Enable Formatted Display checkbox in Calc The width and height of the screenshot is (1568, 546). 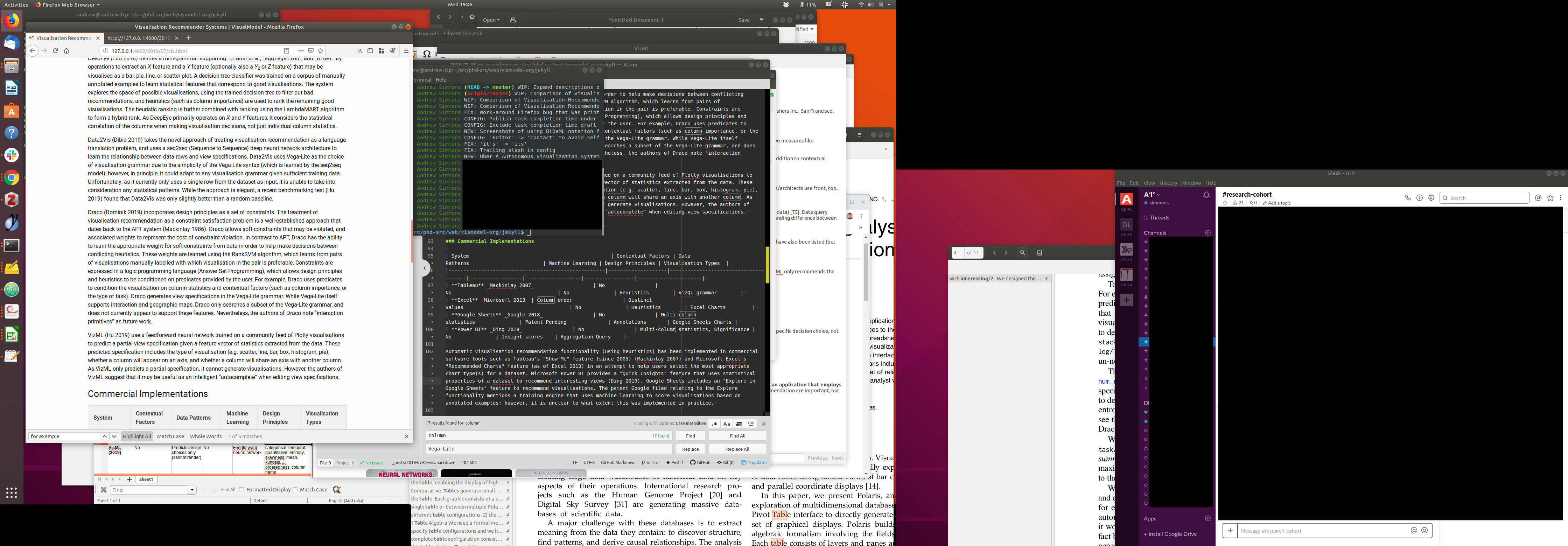tap(241, 489)
